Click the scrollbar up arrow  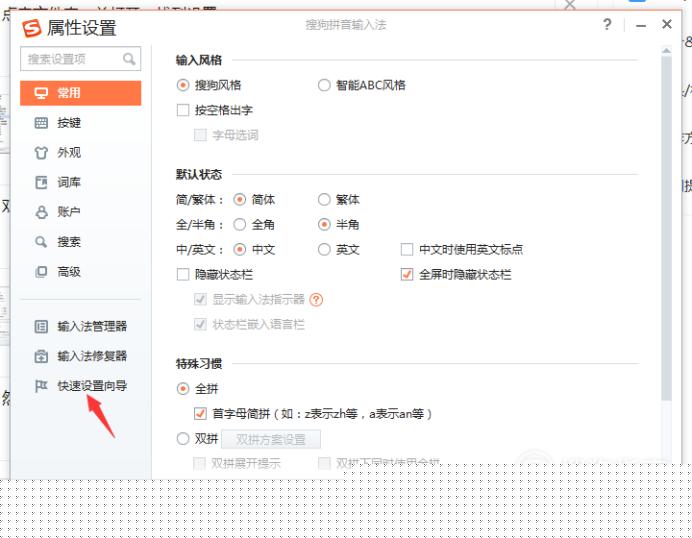click(x=666, y=51)
